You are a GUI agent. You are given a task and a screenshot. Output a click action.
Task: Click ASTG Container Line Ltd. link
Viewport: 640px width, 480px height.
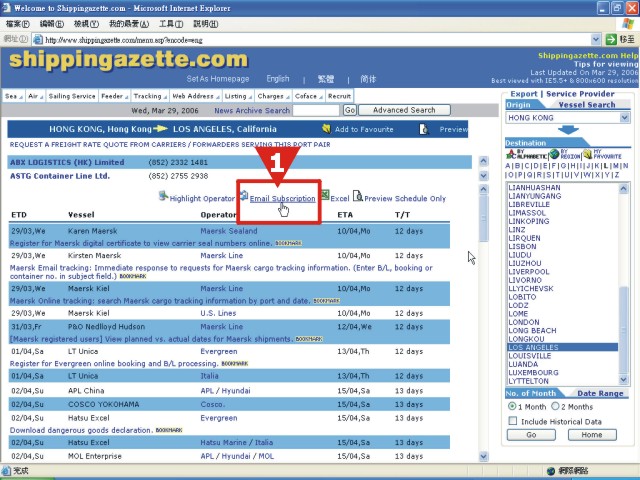tap(60, 176)
